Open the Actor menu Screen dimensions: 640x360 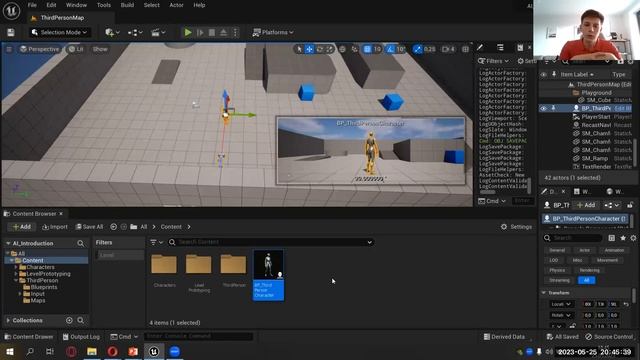point(176,5)
